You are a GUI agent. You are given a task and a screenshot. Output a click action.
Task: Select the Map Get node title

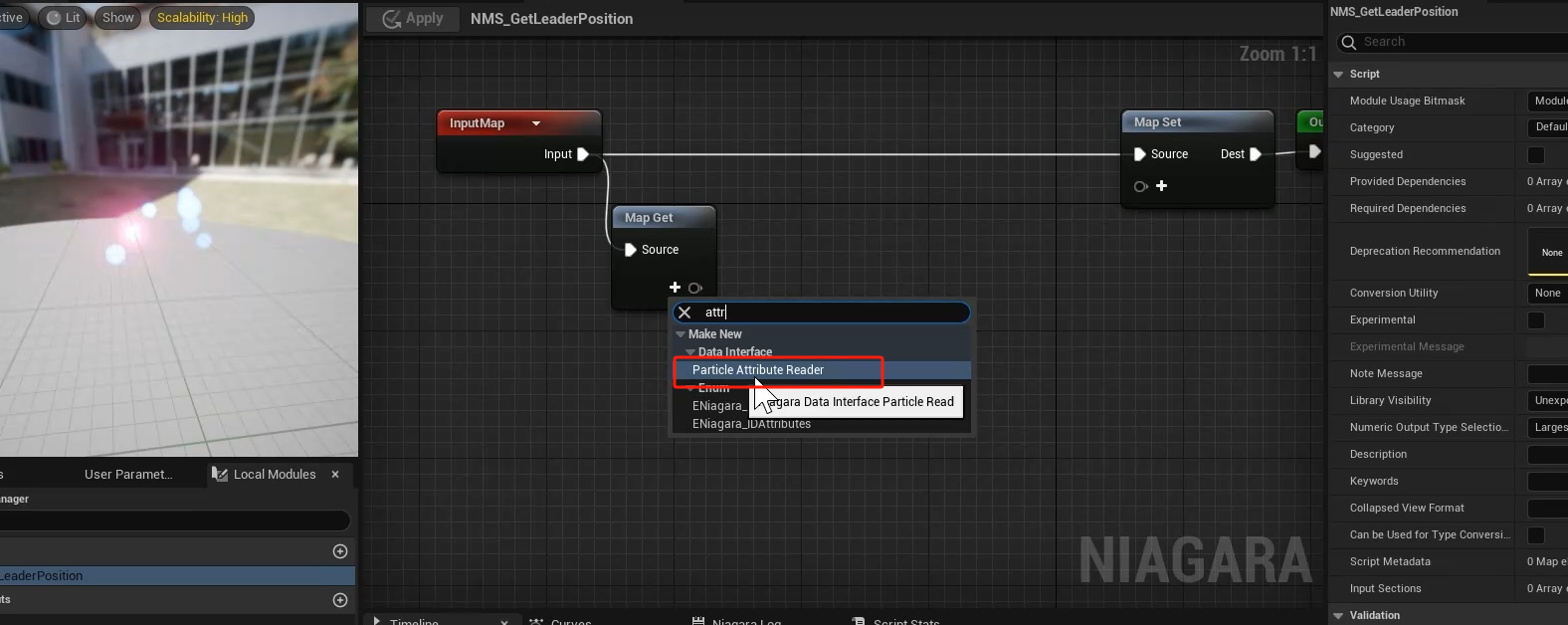click(x=649, y=218)
